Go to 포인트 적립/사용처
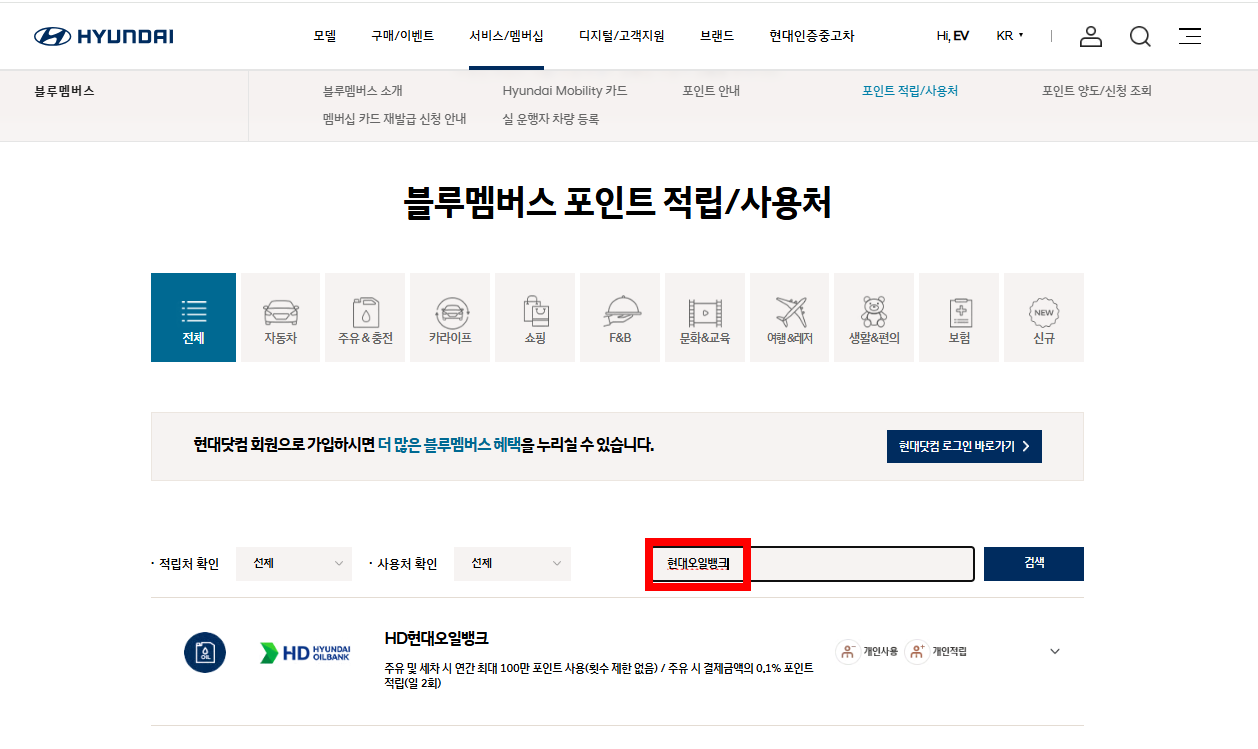 pyautogui.click(x=910, y=91)
